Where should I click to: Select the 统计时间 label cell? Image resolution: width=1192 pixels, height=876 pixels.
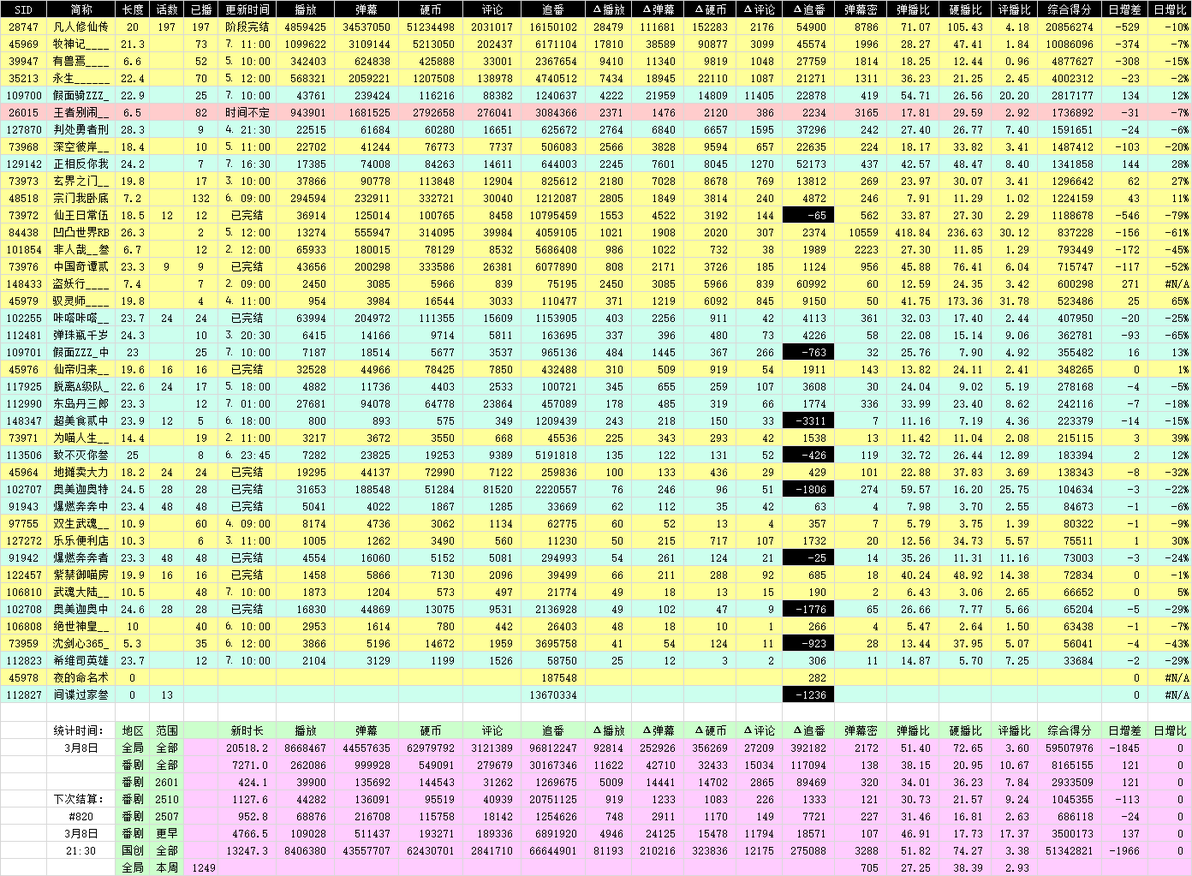[x=81, y=731]
